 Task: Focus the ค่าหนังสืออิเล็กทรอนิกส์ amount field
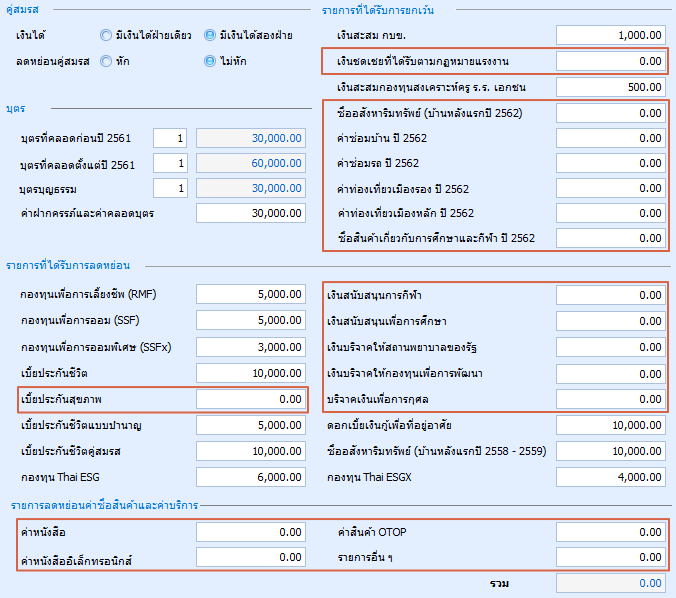point(251,557)
